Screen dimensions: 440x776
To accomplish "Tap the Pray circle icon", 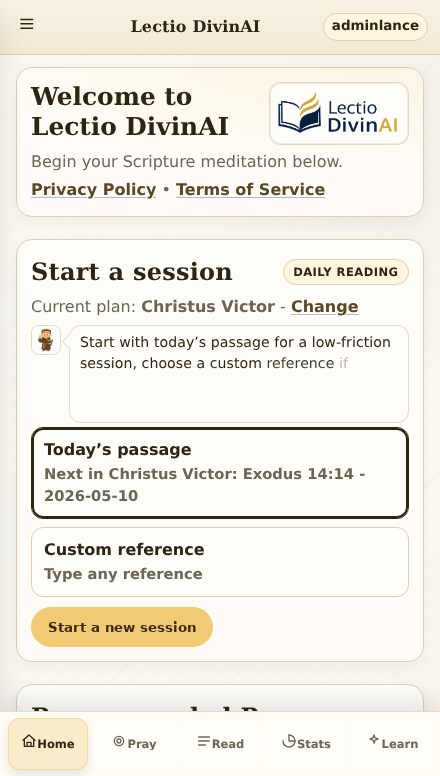I will (x=119, y=741).
